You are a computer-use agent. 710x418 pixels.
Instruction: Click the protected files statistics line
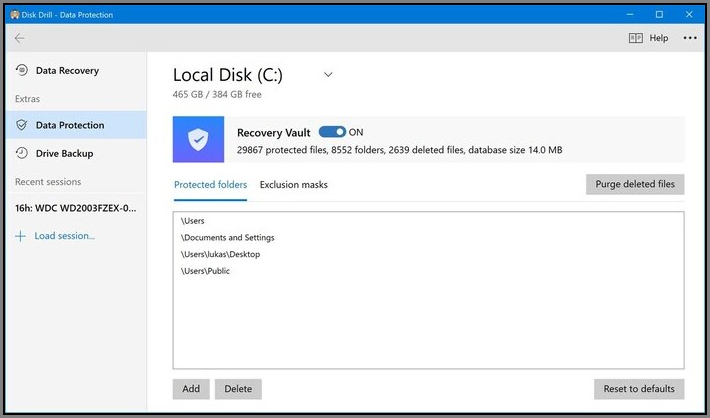pyautogui.click(x=399, y=150)
